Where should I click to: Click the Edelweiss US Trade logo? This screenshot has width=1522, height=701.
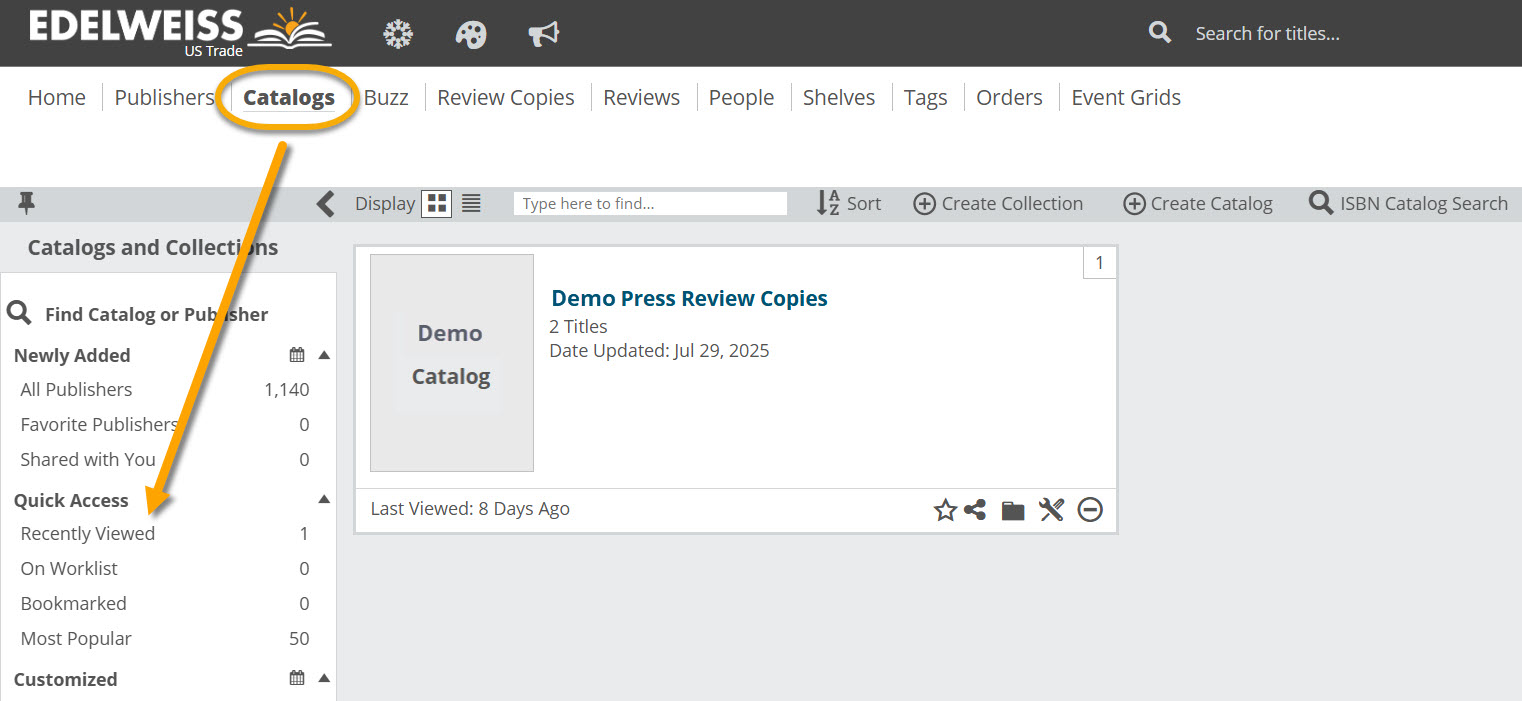180,32
